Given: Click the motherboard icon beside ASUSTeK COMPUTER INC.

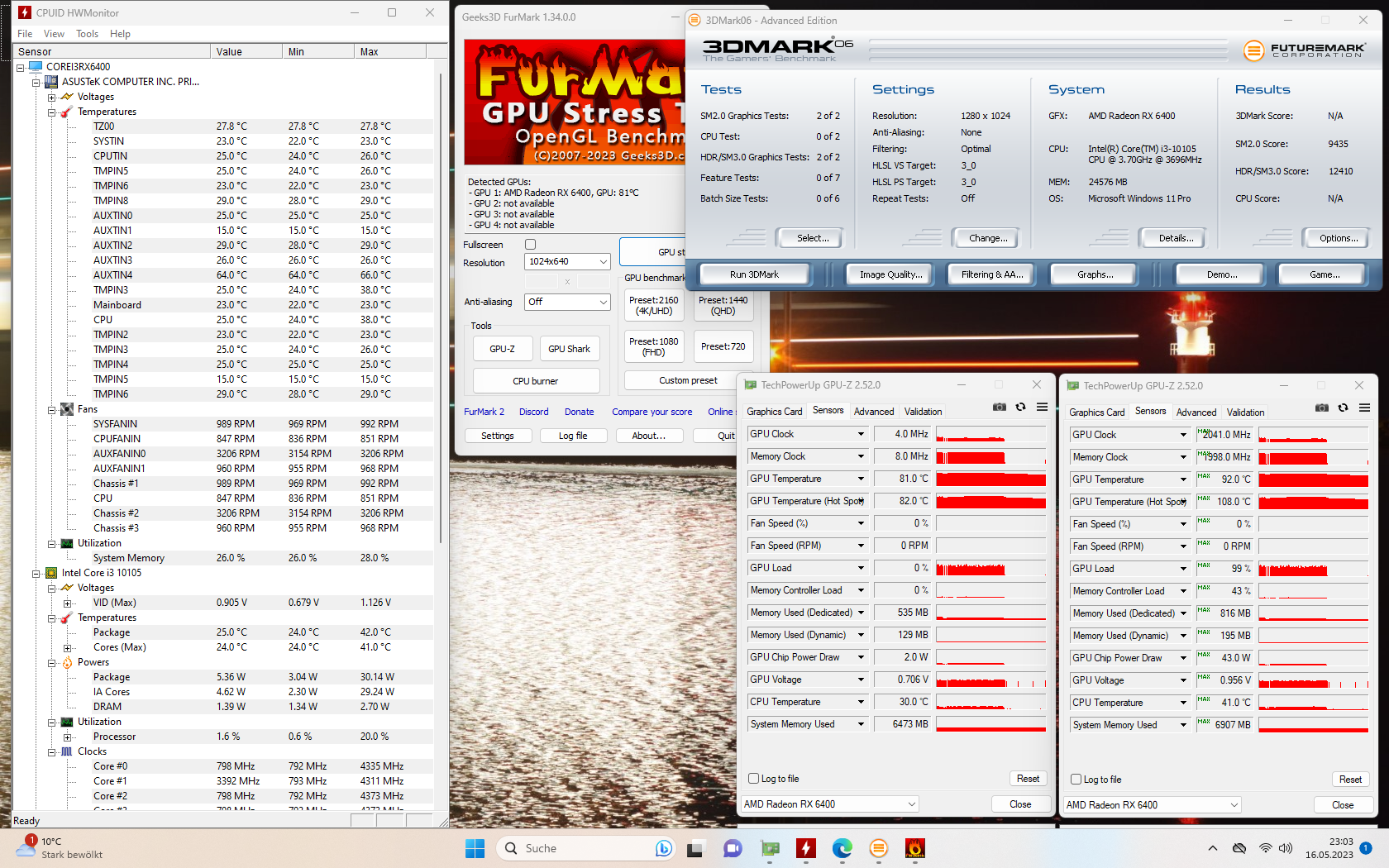Looking at the screenshot, I should (x=50, y=82).
